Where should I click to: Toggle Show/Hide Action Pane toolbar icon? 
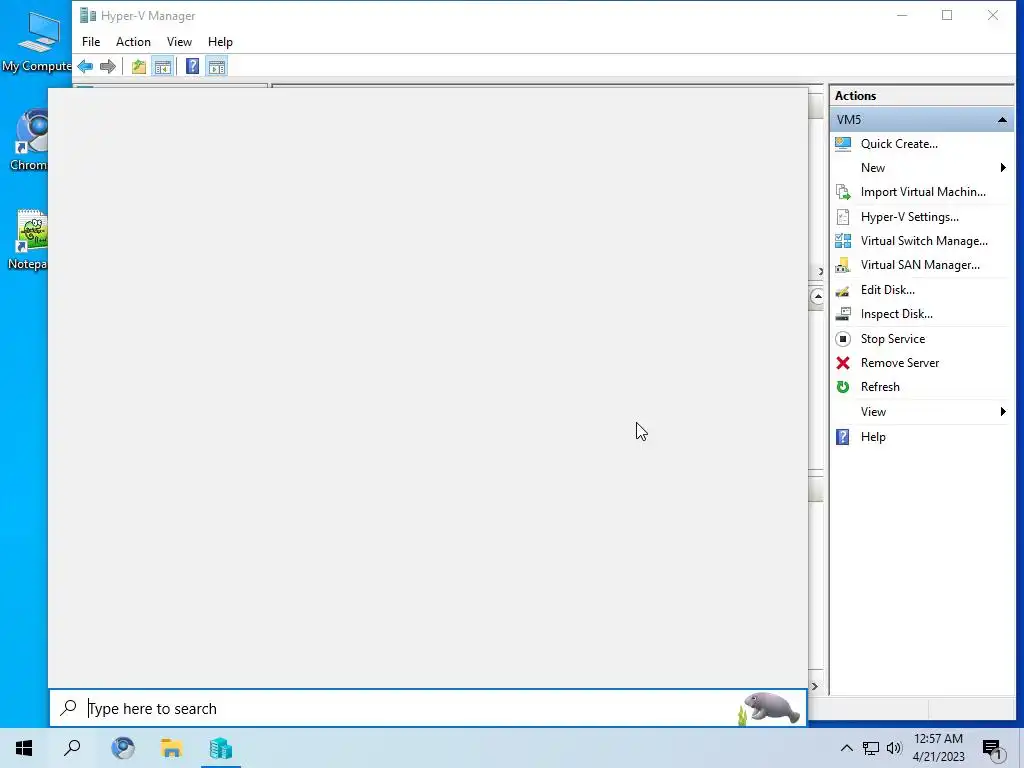click(217, 67)
